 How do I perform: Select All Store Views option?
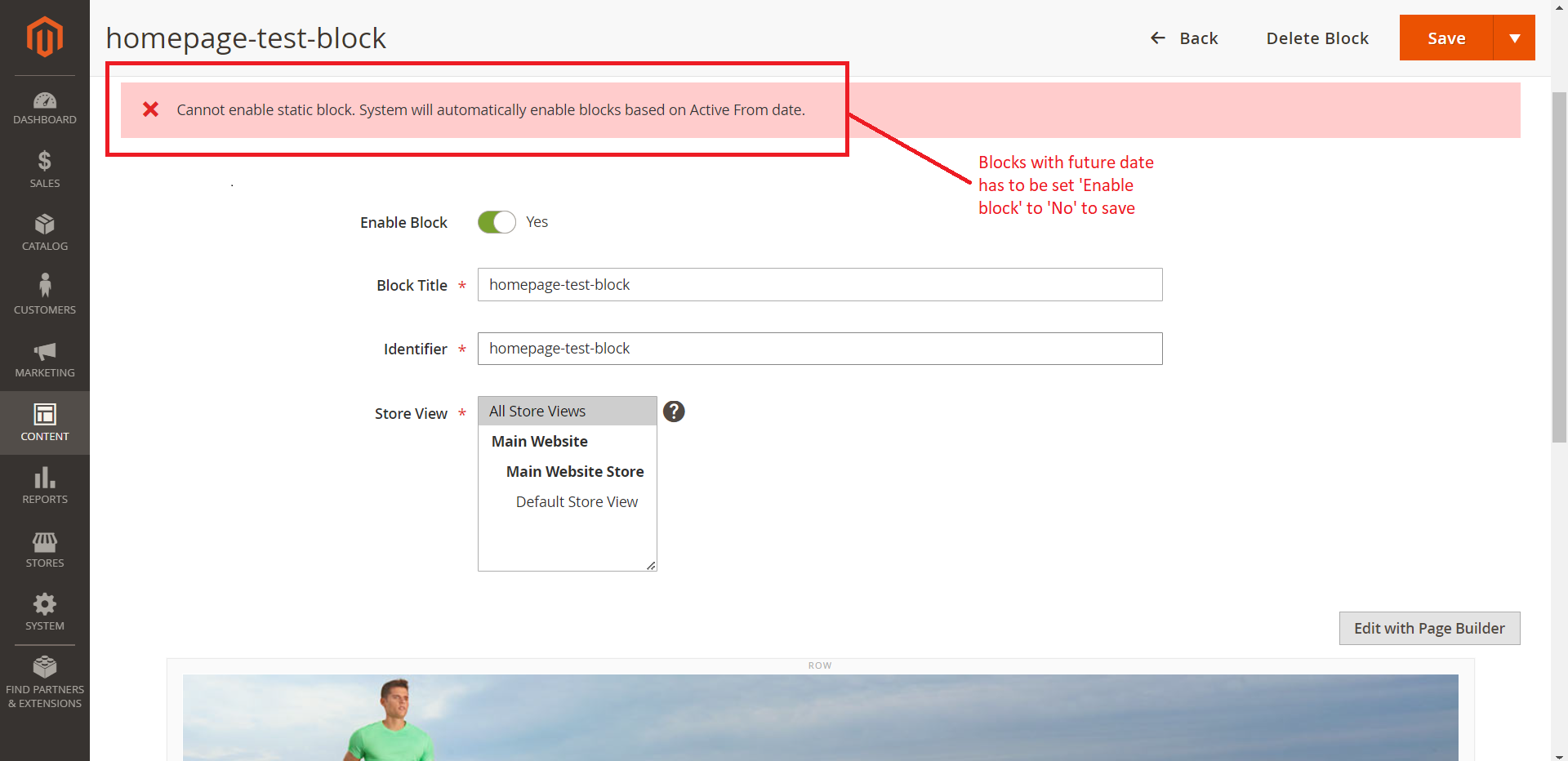click(x=537, y=411)
